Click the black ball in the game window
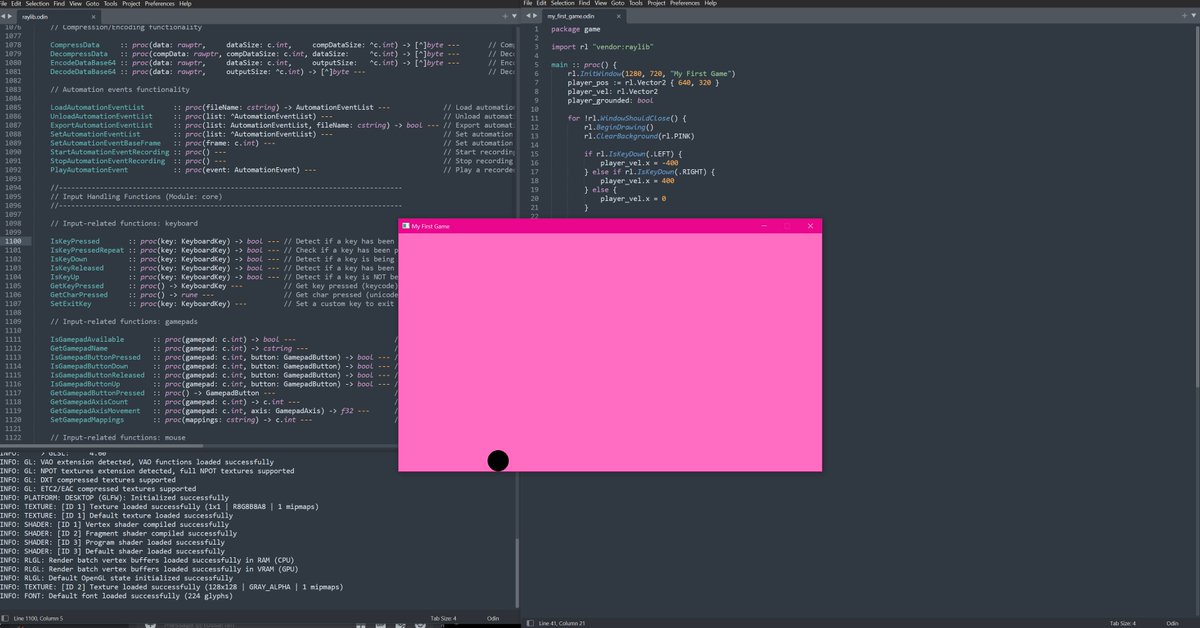Viewport: 1200px width, 628px height. tap(498, 460)
